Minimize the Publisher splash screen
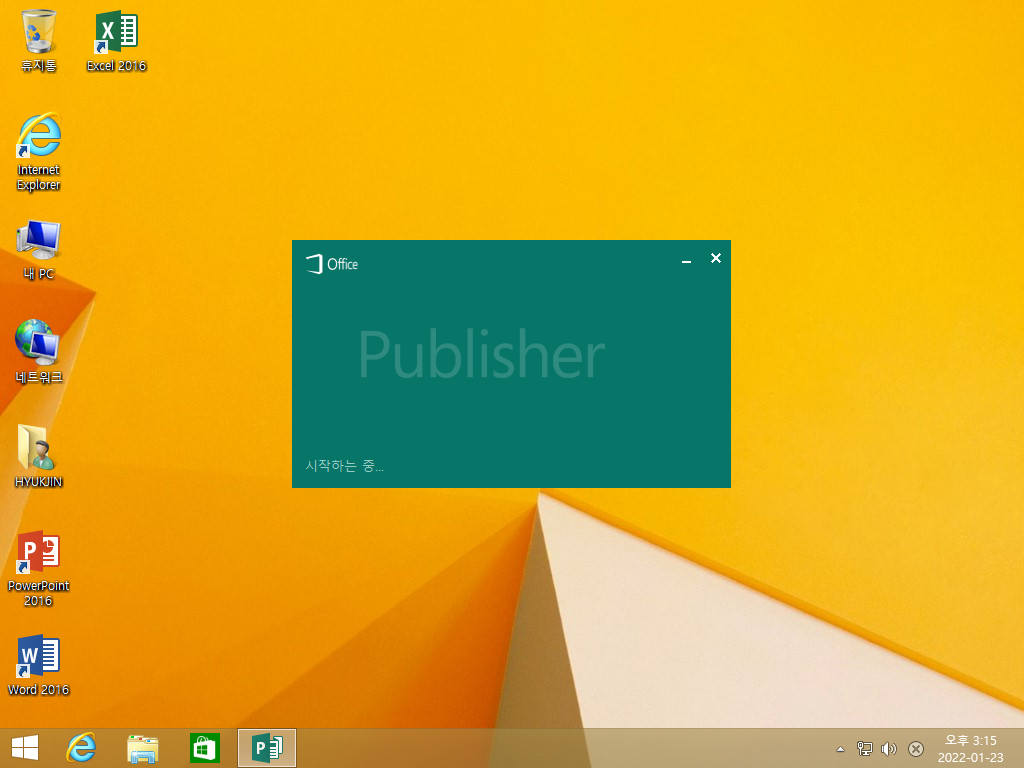 coord(686,260)
